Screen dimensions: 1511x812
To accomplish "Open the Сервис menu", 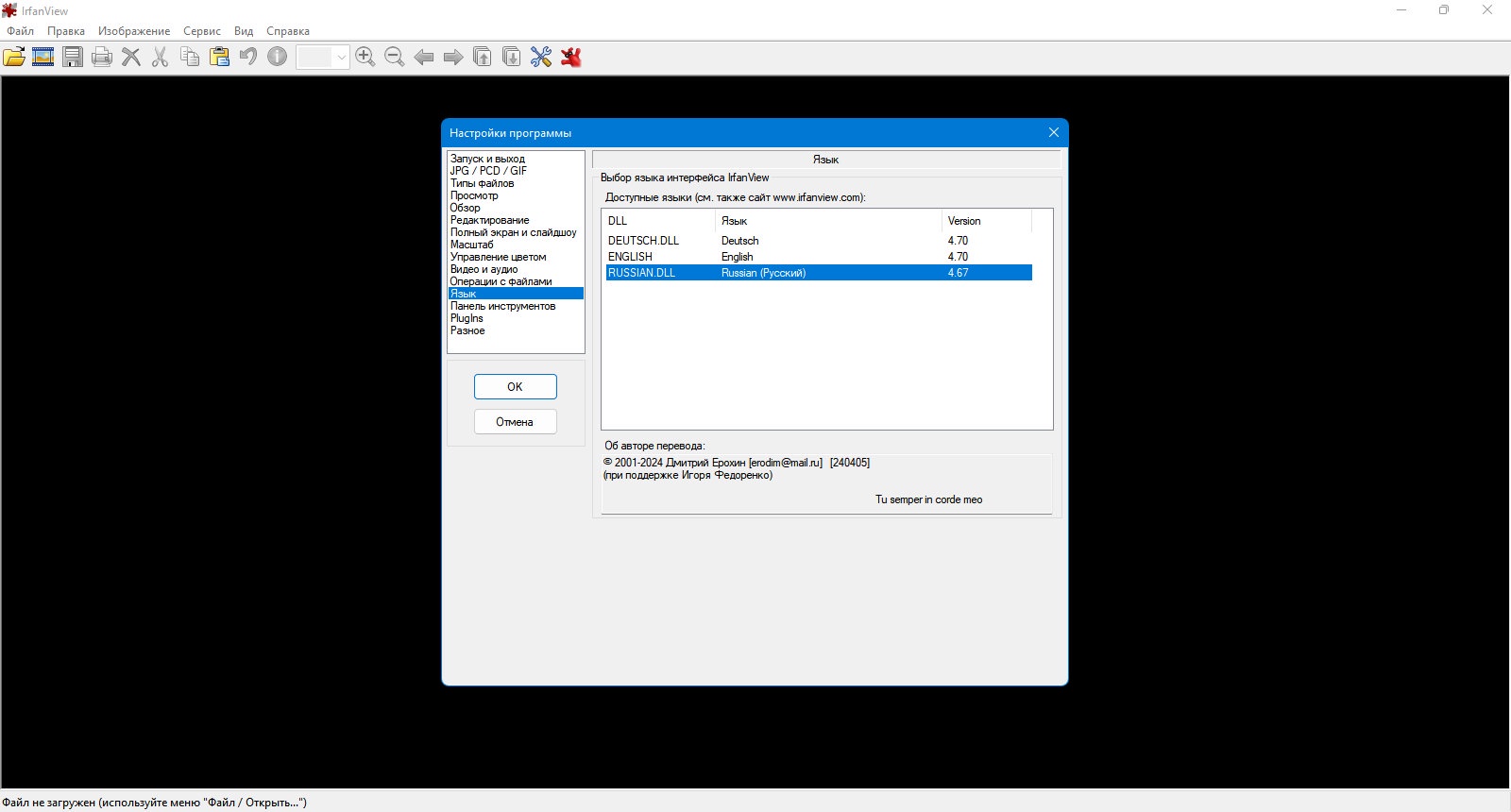I will coord(202,31).
